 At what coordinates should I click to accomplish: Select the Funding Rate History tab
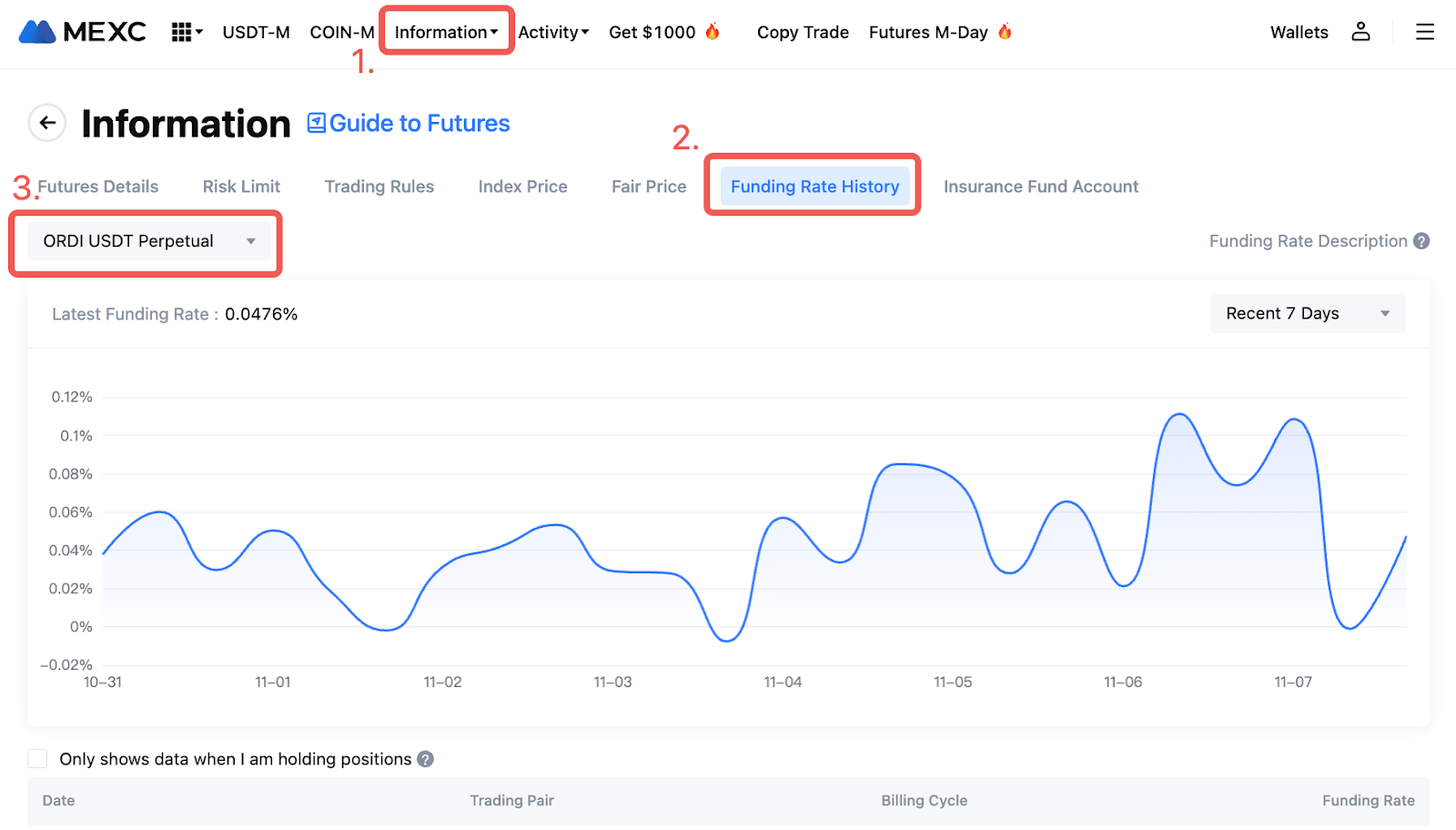point(814,187)
